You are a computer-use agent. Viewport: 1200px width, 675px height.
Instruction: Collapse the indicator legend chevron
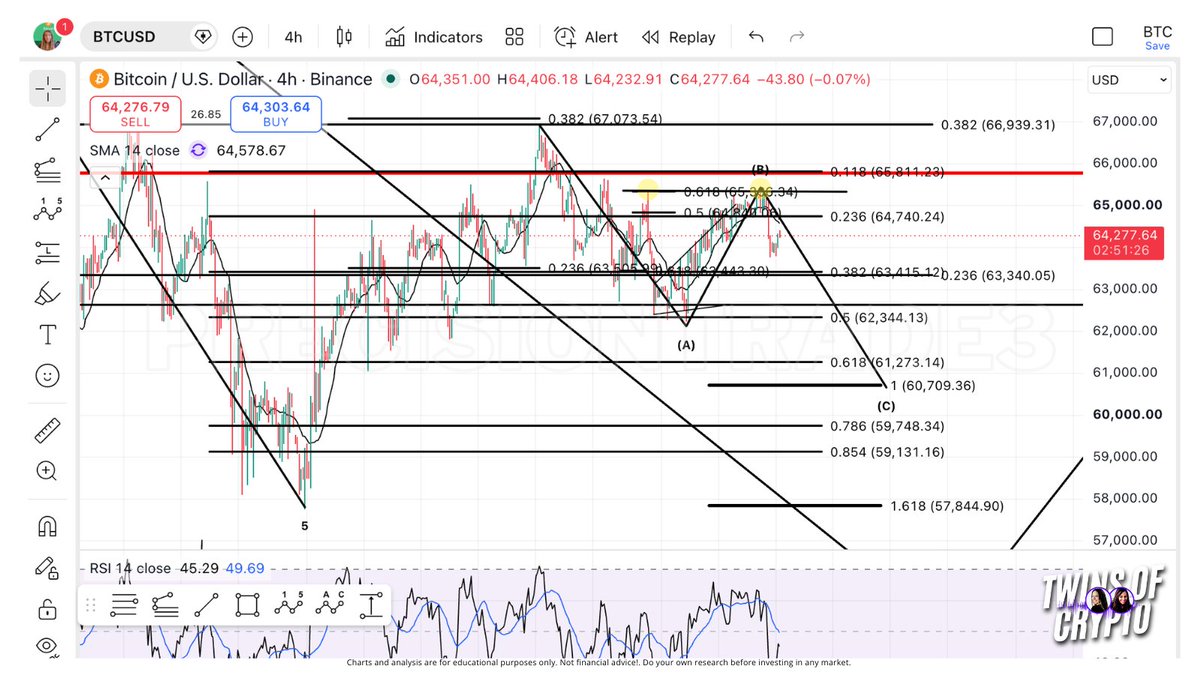point(105,180)
